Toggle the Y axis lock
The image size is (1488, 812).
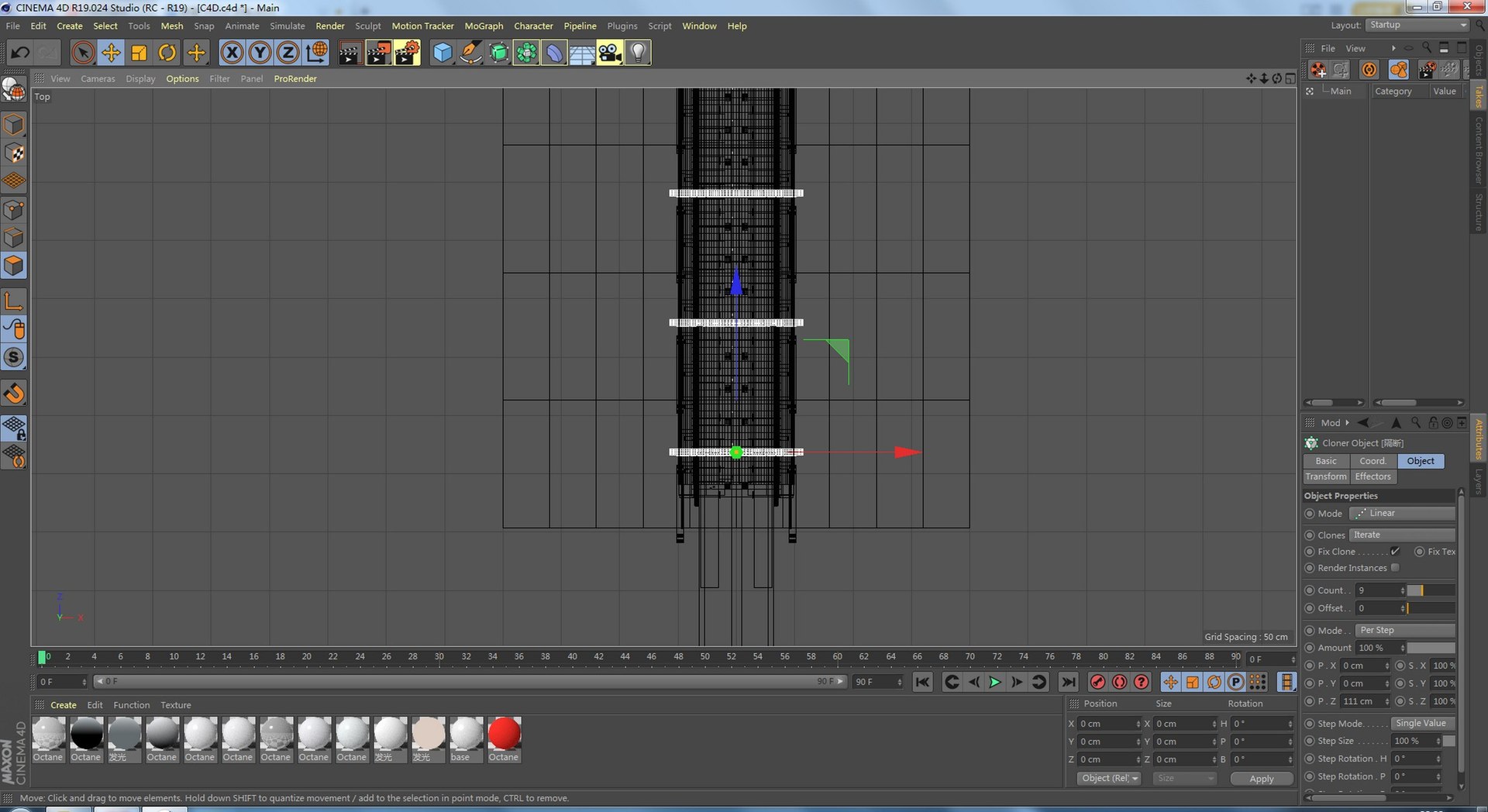260,53
